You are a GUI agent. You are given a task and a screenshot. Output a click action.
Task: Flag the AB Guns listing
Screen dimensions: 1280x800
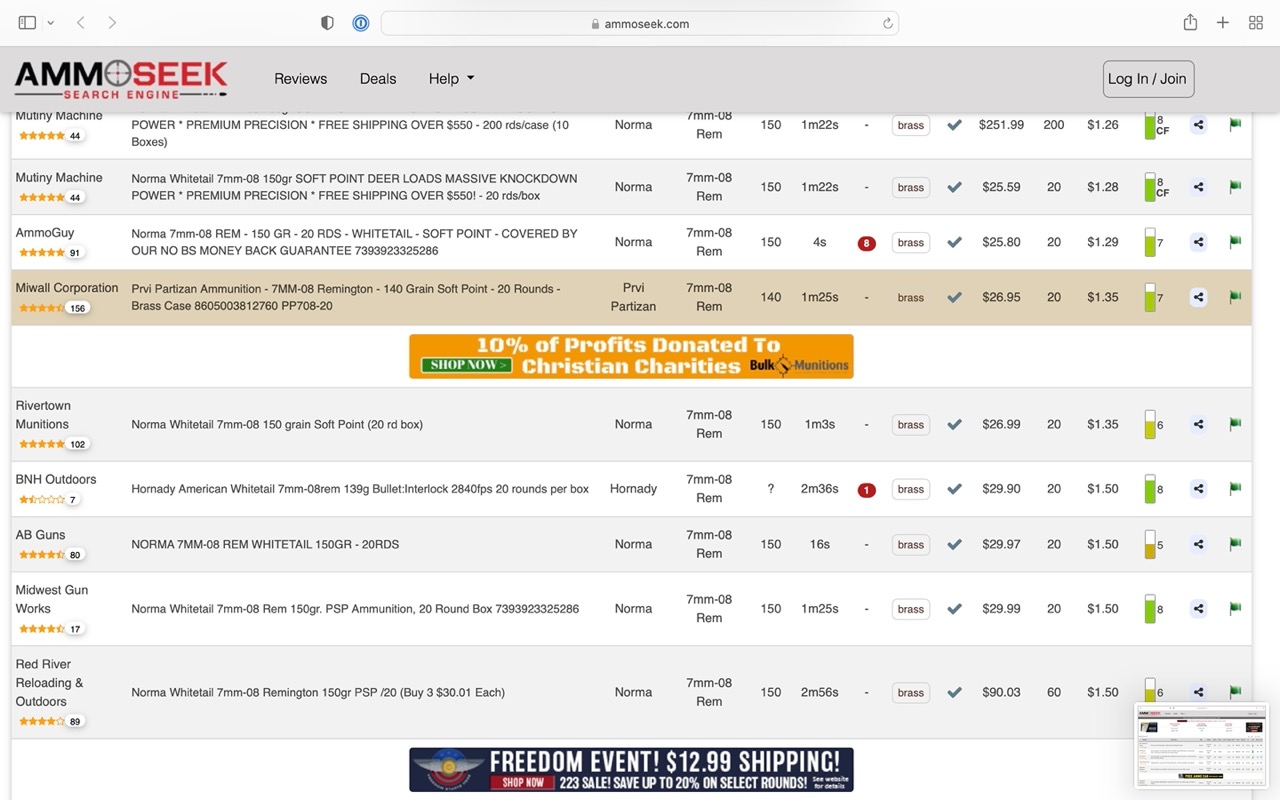pos(1235,543)
